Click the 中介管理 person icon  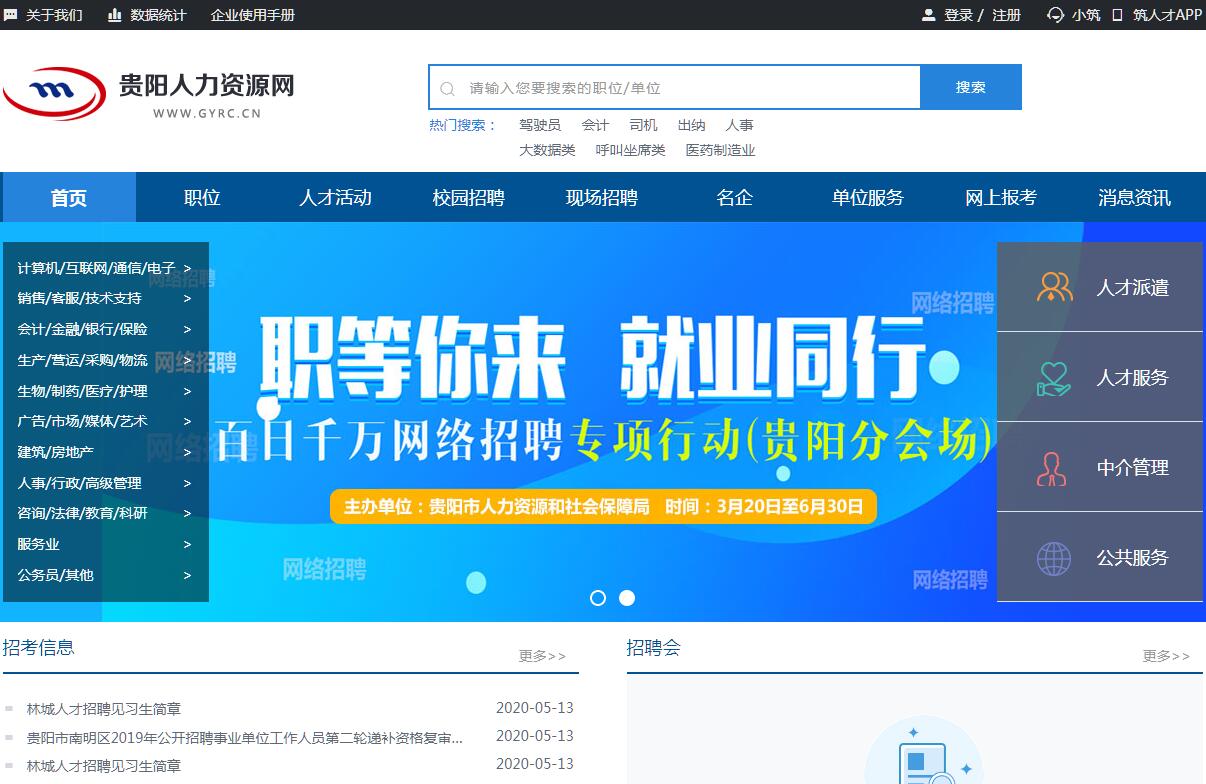[x=1052, y=468]
